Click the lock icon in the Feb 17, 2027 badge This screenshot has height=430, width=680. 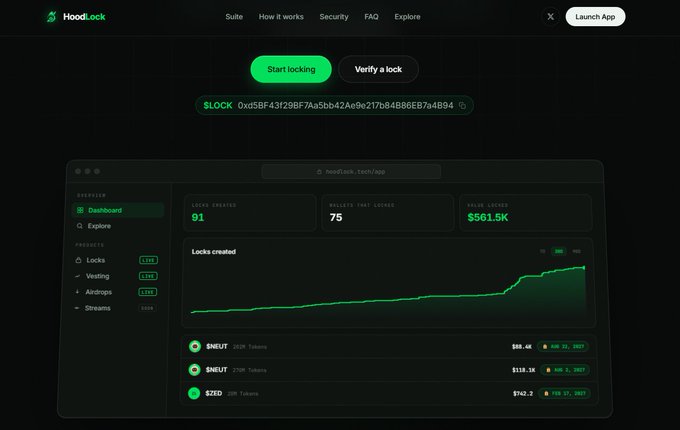pos(546,393)
